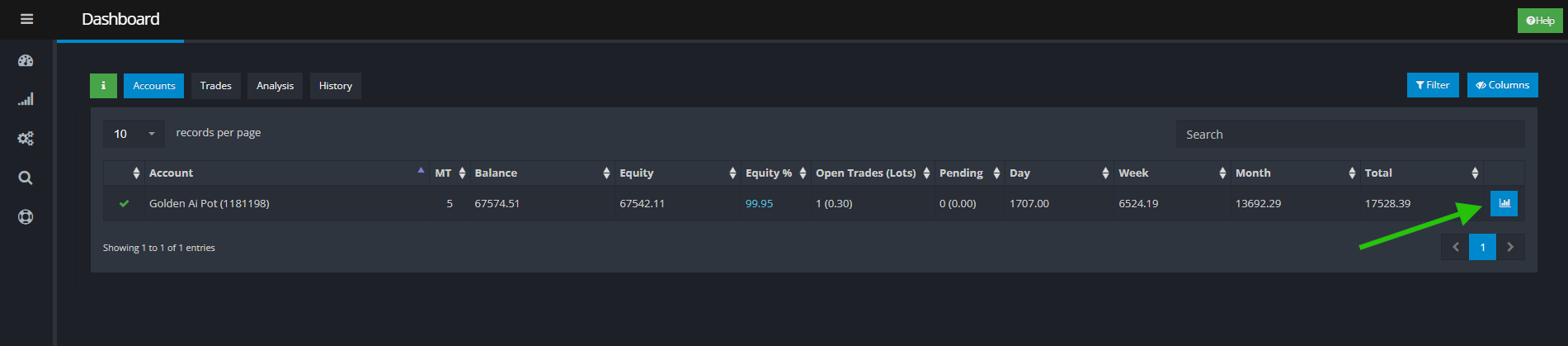Sort table by Balance column

click(540, 173)
